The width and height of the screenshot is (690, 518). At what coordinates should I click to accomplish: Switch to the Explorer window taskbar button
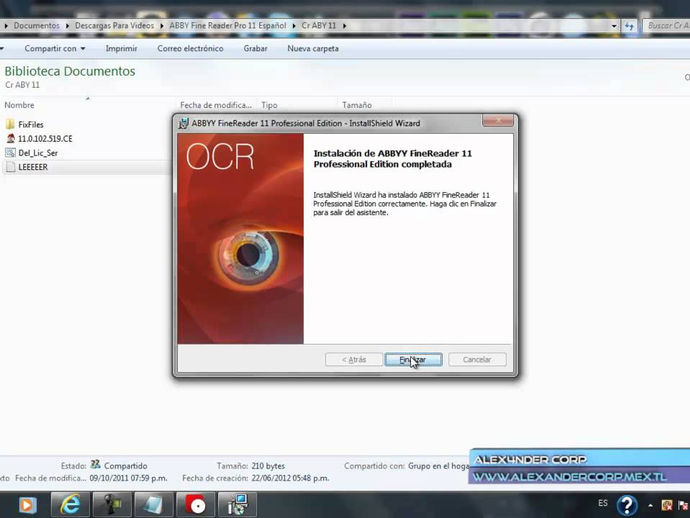[153, 504]
